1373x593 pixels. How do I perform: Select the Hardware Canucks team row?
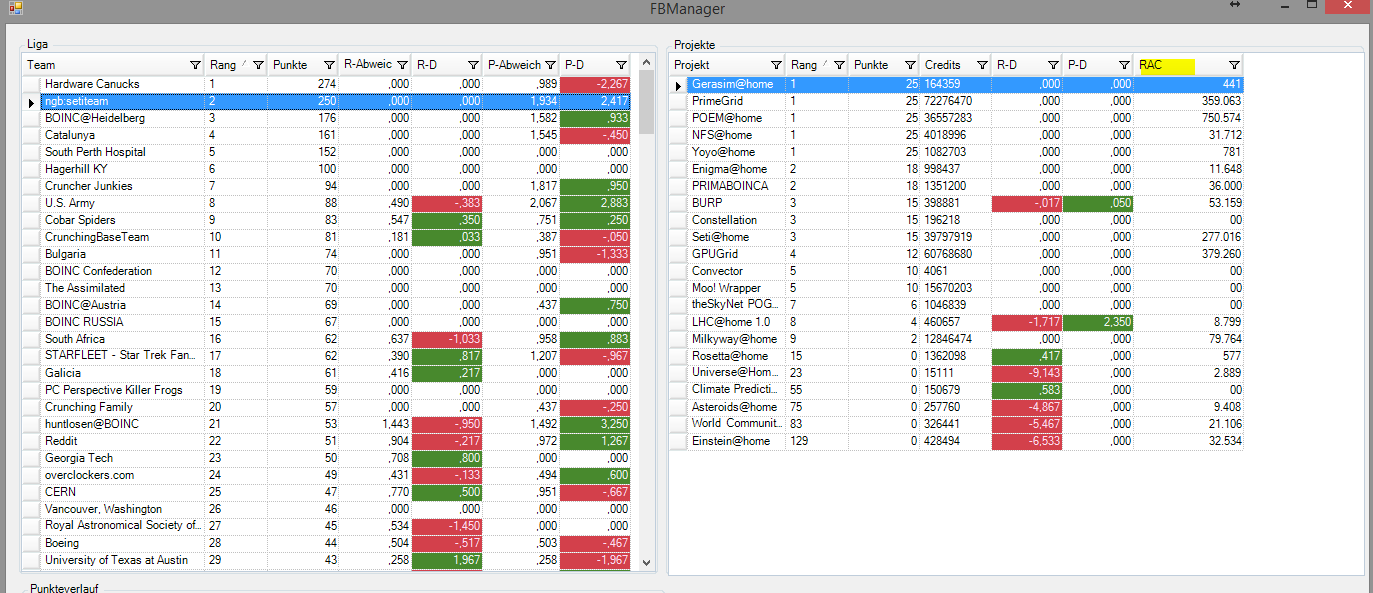point(328,84)
